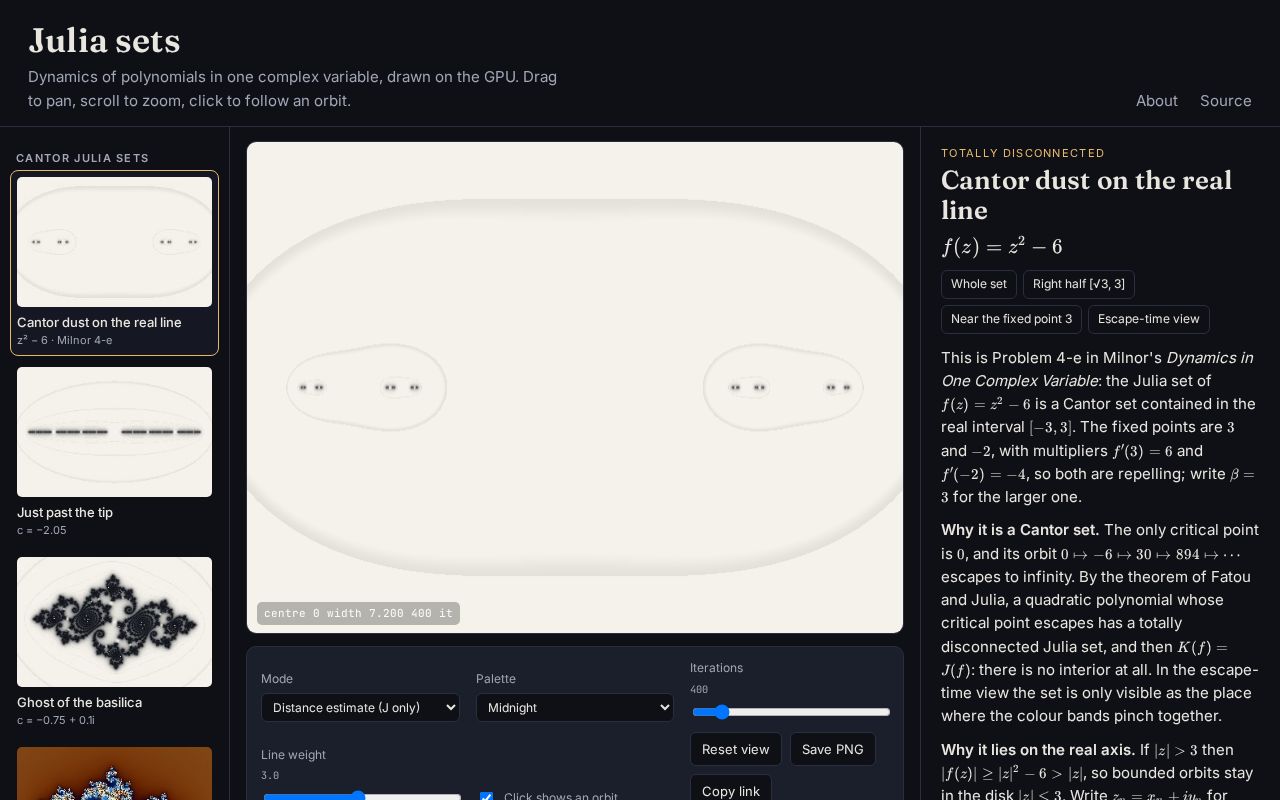Click the Copy link button
The width and height of the screenshot is (1280, 800).
[731, 790]
